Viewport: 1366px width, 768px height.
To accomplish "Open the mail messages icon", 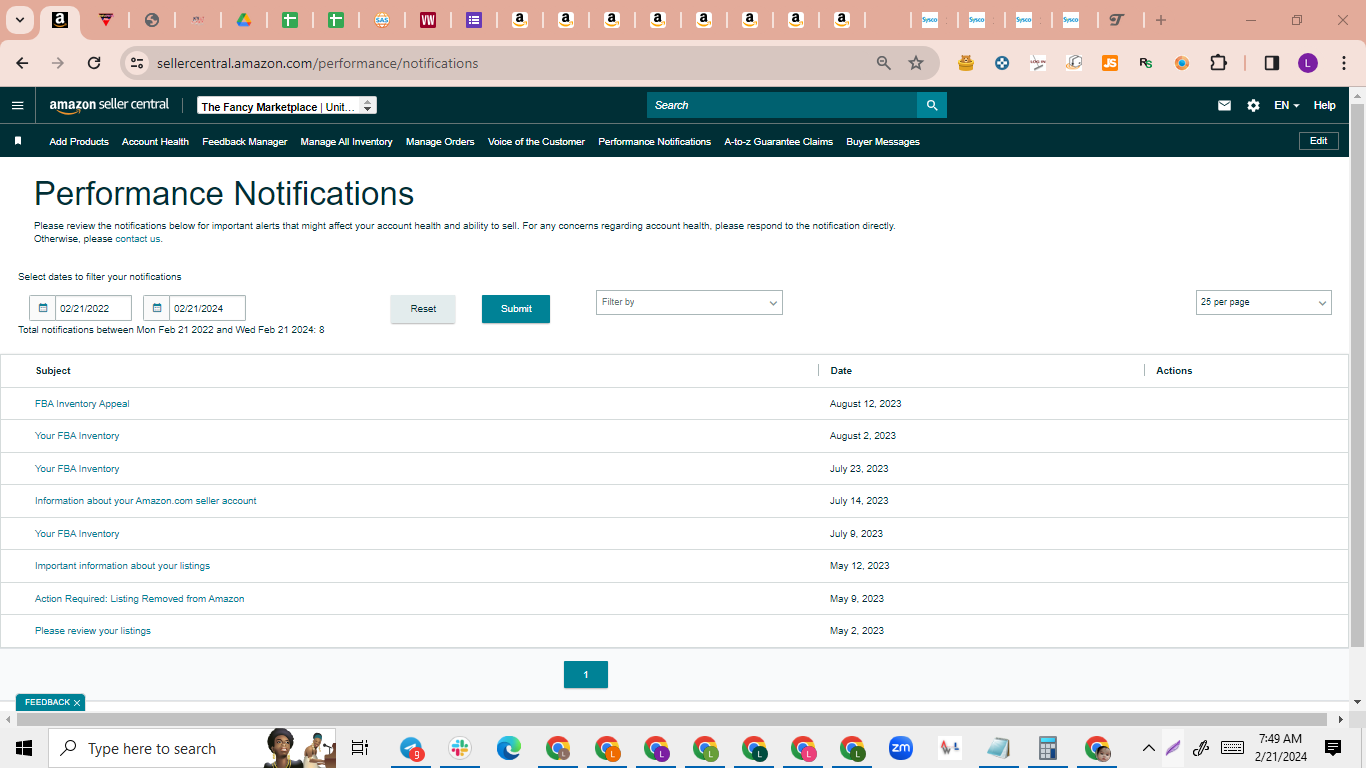I will pyautogui.click(x=1224, y=105).
